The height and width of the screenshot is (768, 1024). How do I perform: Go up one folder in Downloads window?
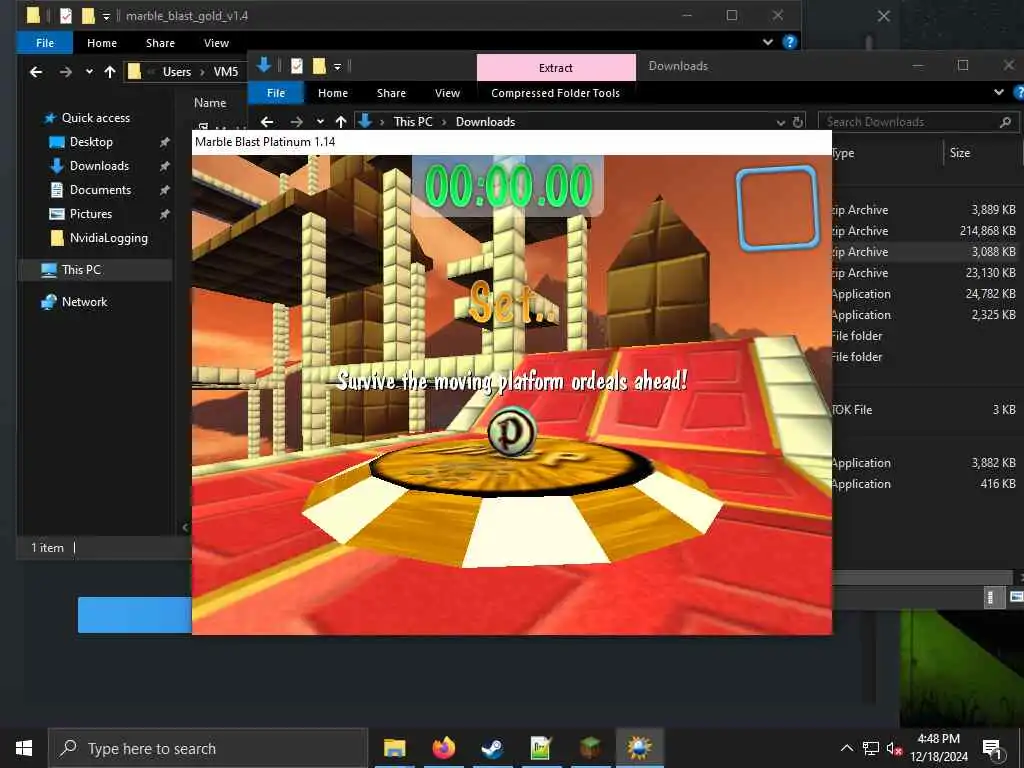coord(340,121)
